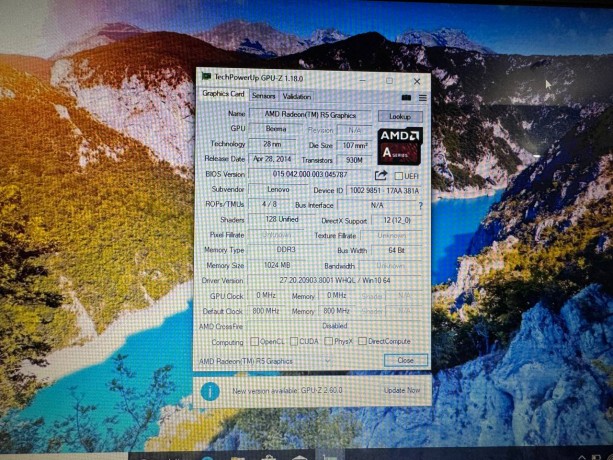Click the Subvendor value Lenovo

coord(278,190)
